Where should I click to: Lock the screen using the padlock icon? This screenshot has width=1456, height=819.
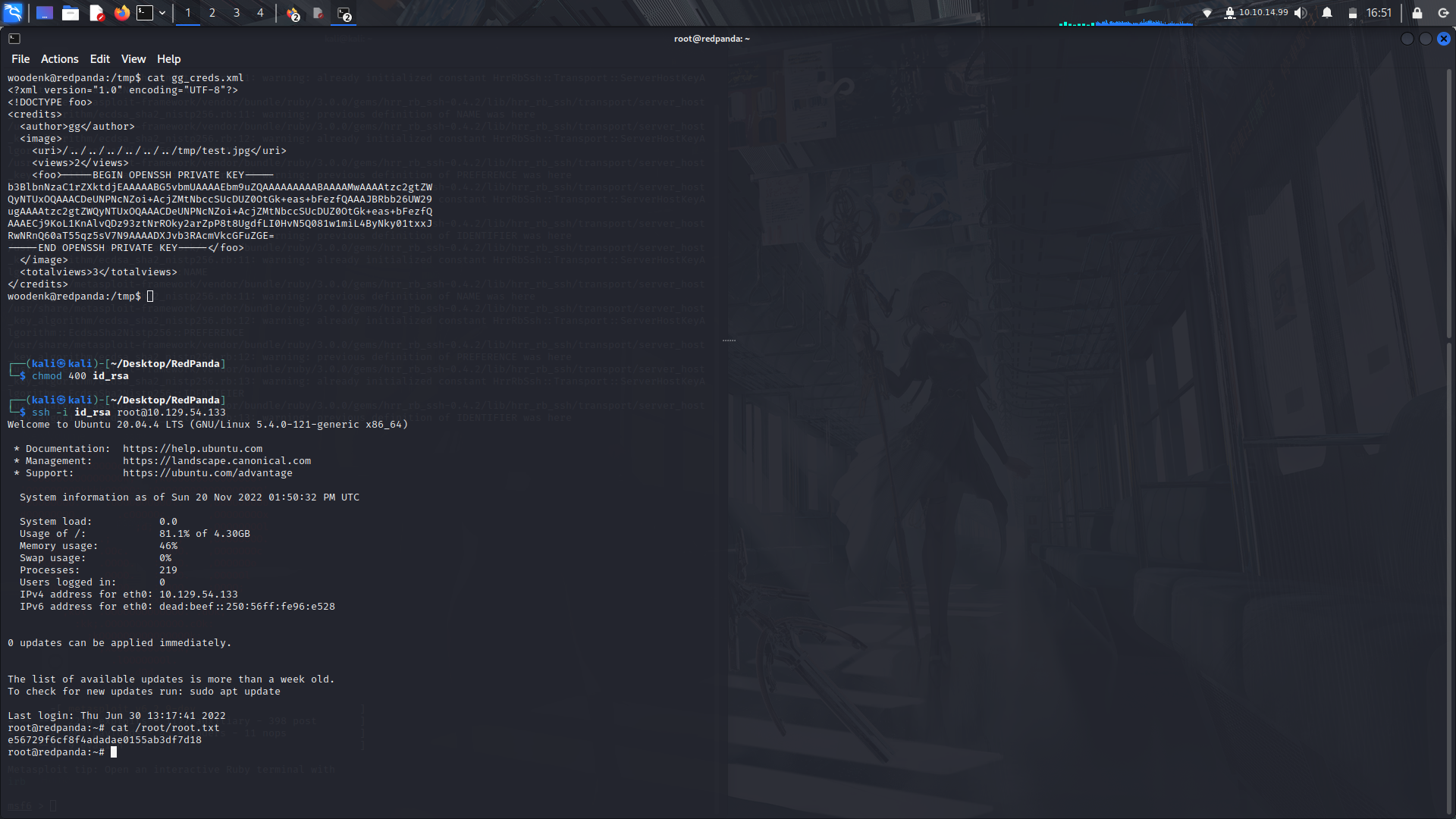coord(1415,13)
